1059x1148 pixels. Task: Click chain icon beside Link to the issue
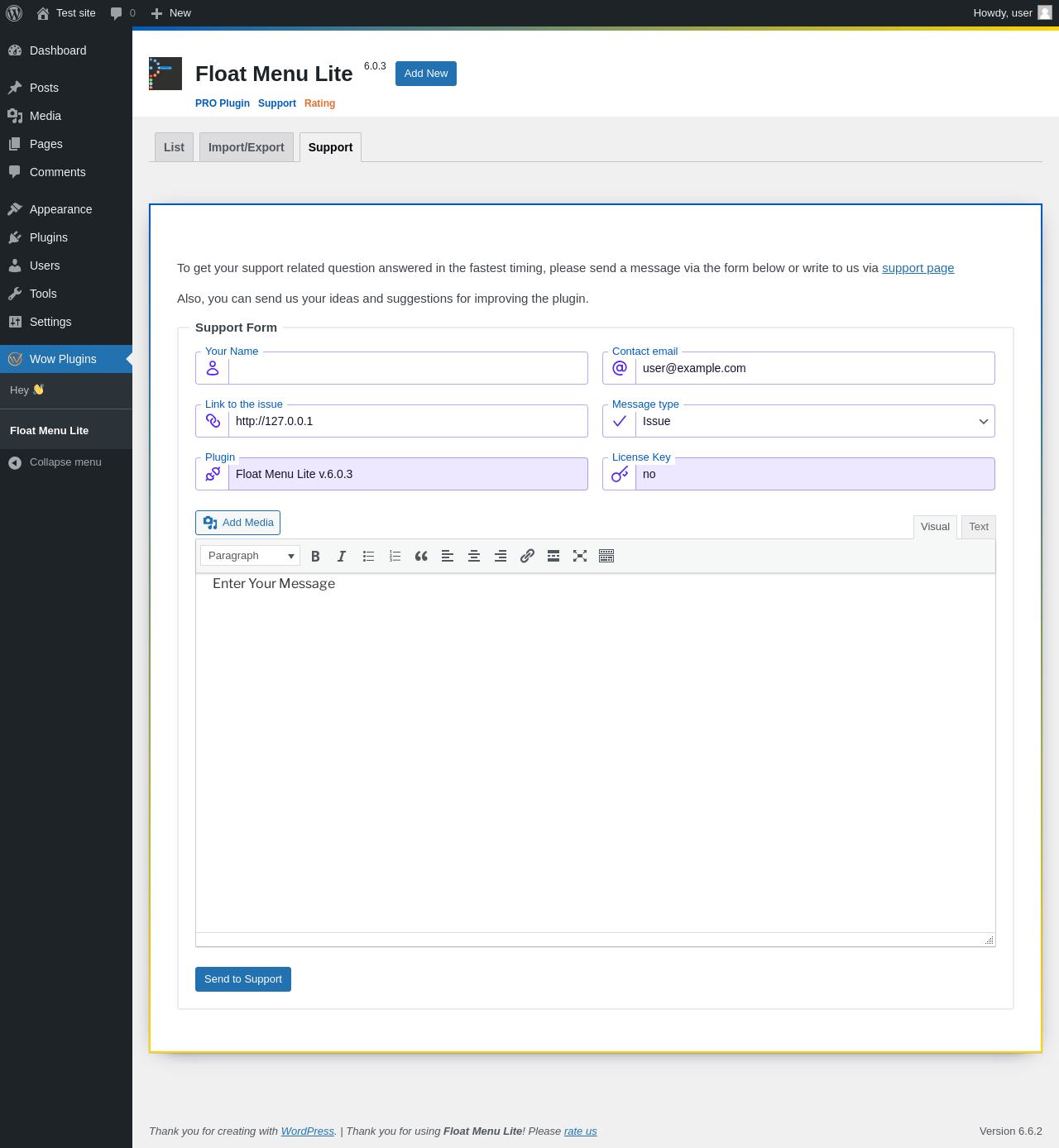(213, 421)
